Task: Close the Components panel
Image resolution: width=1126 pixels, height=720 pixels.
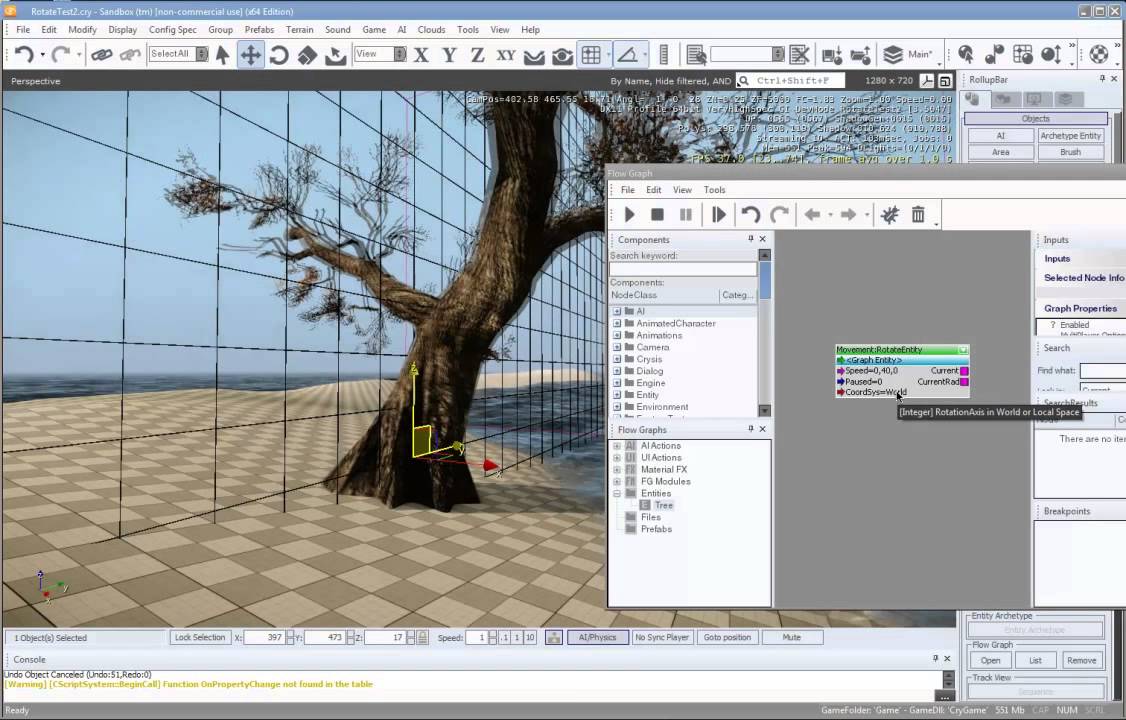Action: click(763, 239)
